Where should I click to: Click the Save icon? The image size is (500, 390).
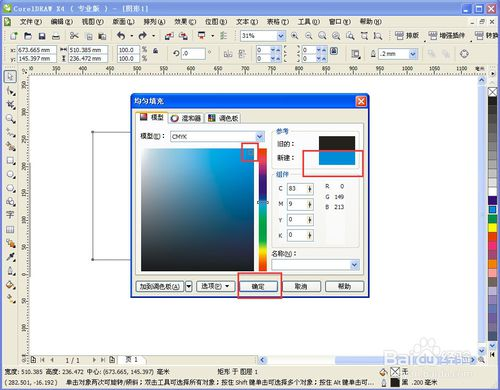click(42, 36)
